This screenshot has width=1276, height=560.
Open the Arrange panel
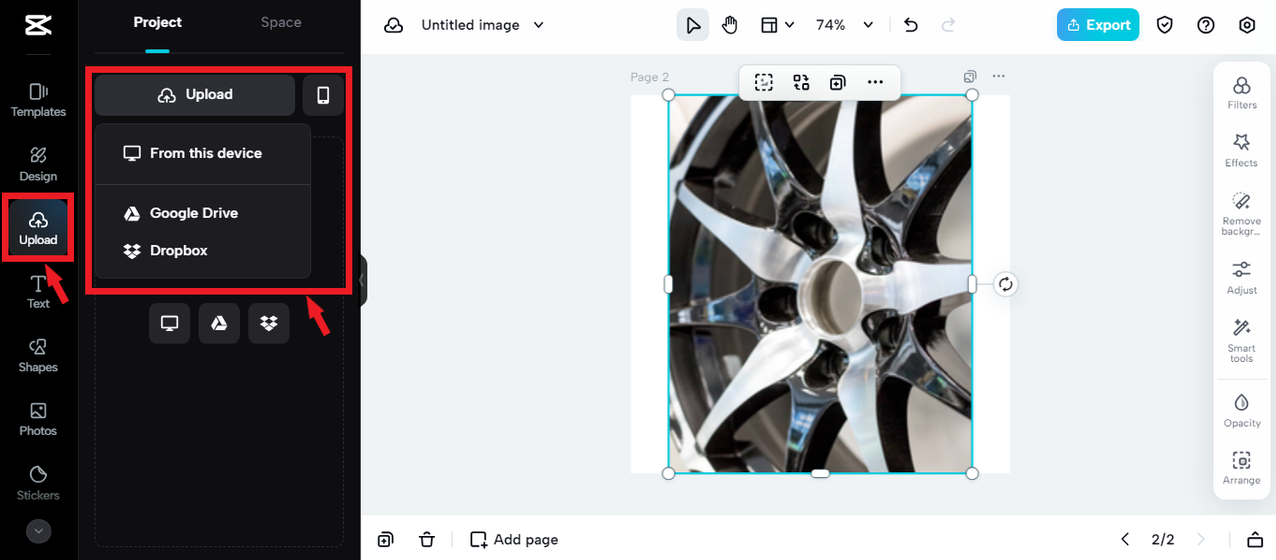point(1242,468)
